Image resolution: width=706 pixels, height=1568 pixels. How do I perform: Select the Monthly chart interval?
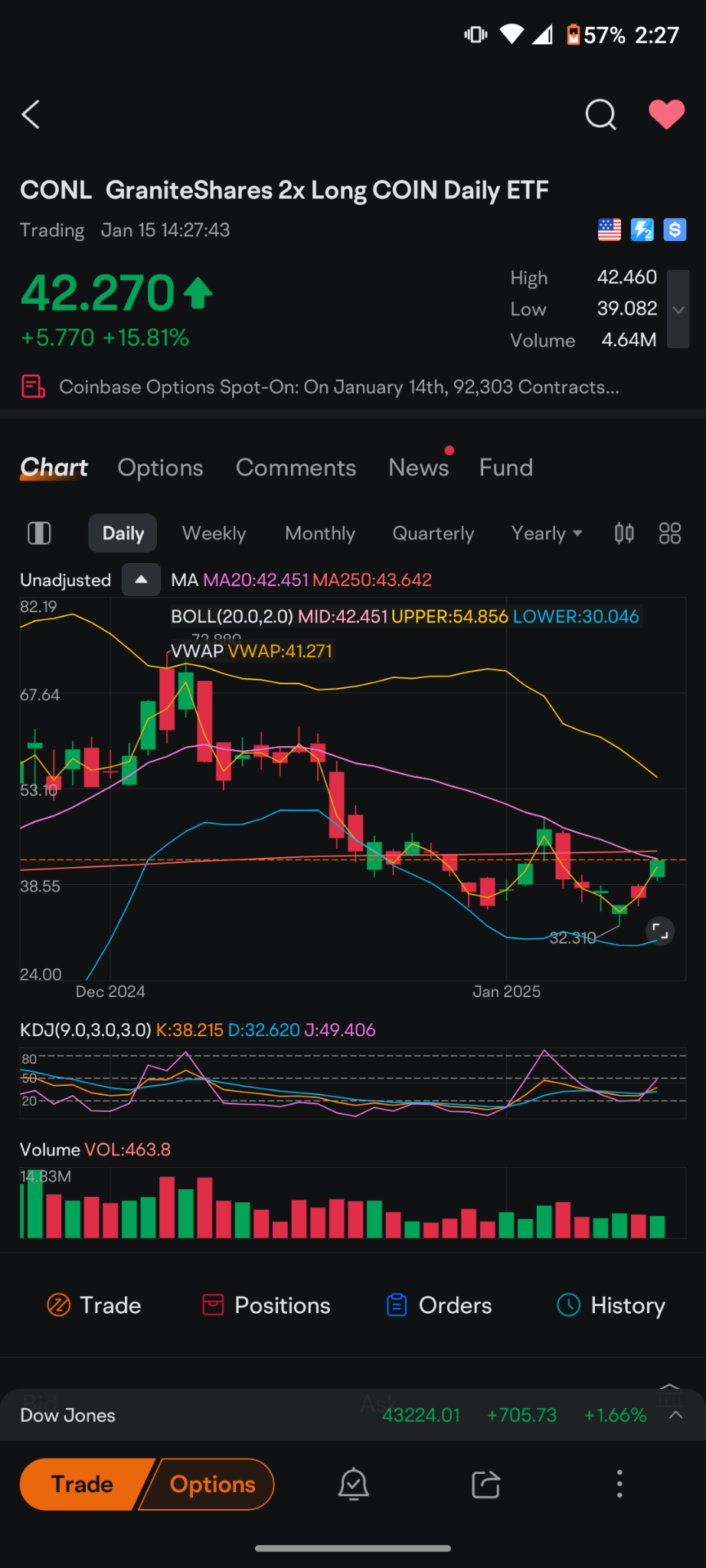[320, 533]
